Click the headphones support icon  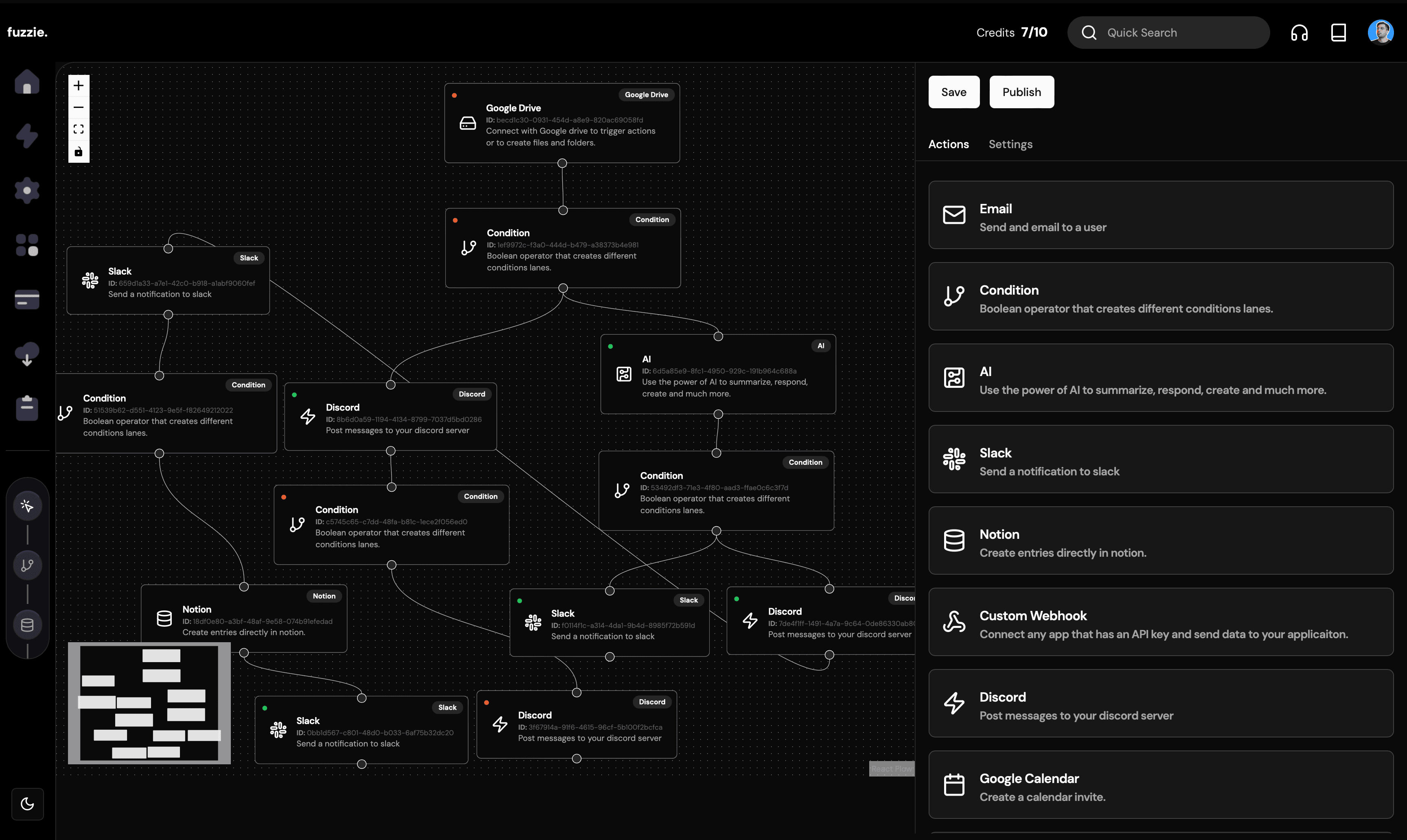(x=1299, y=33)
